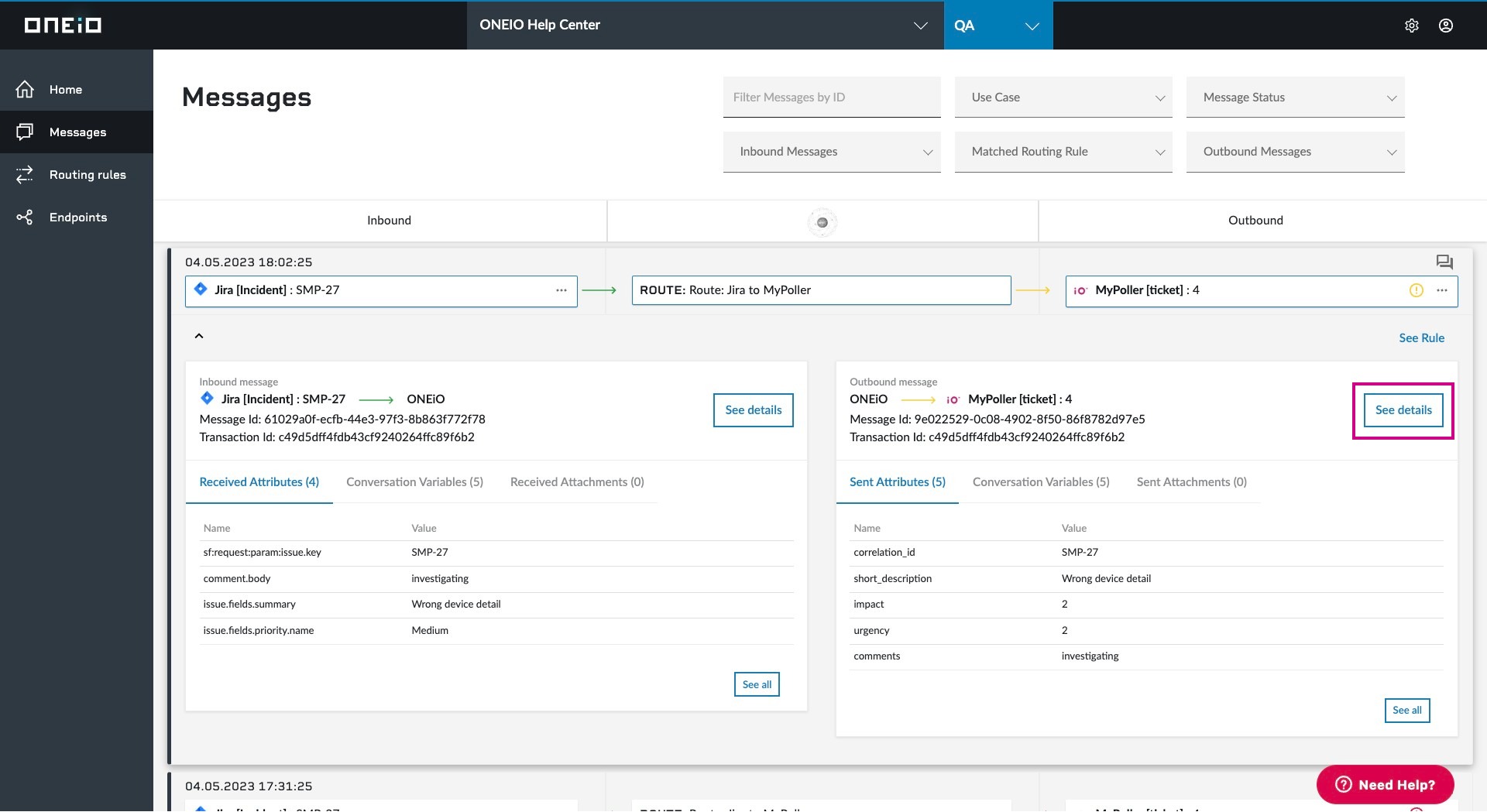Click the impact attribute name

point(869,604)
